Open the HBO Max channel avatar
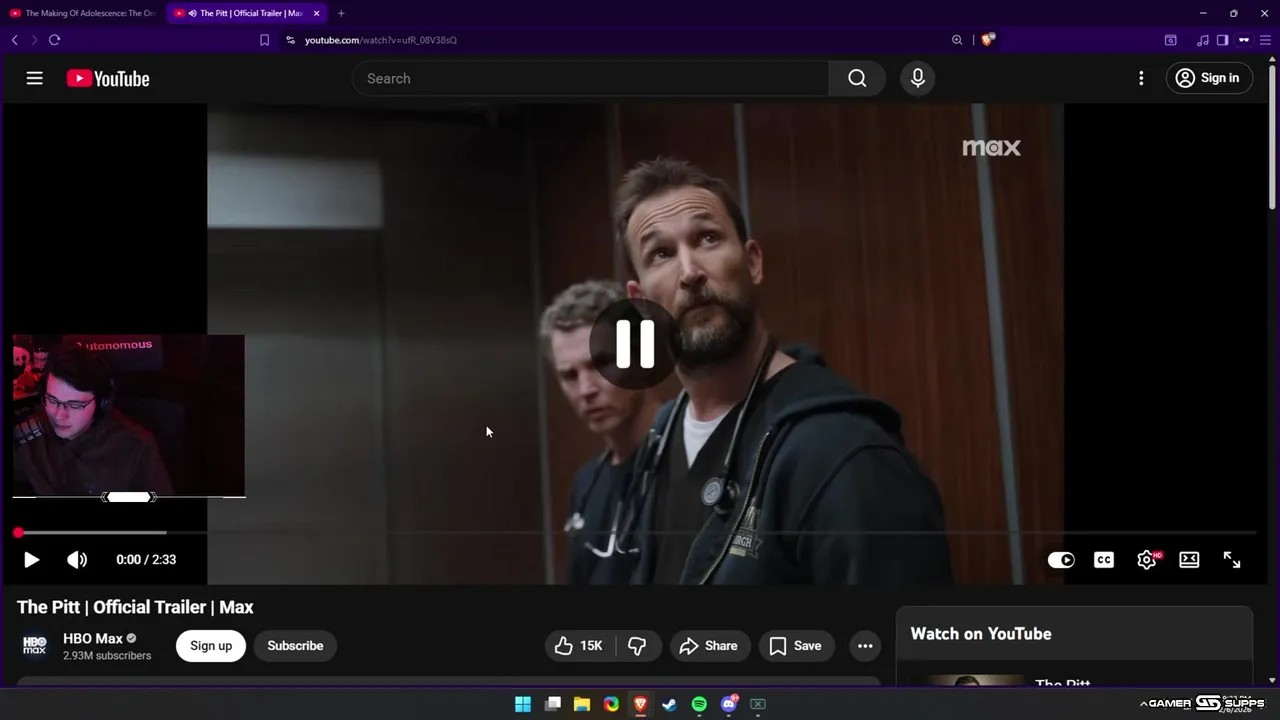Screen dimensions: 1280x720 coord(35,645)
